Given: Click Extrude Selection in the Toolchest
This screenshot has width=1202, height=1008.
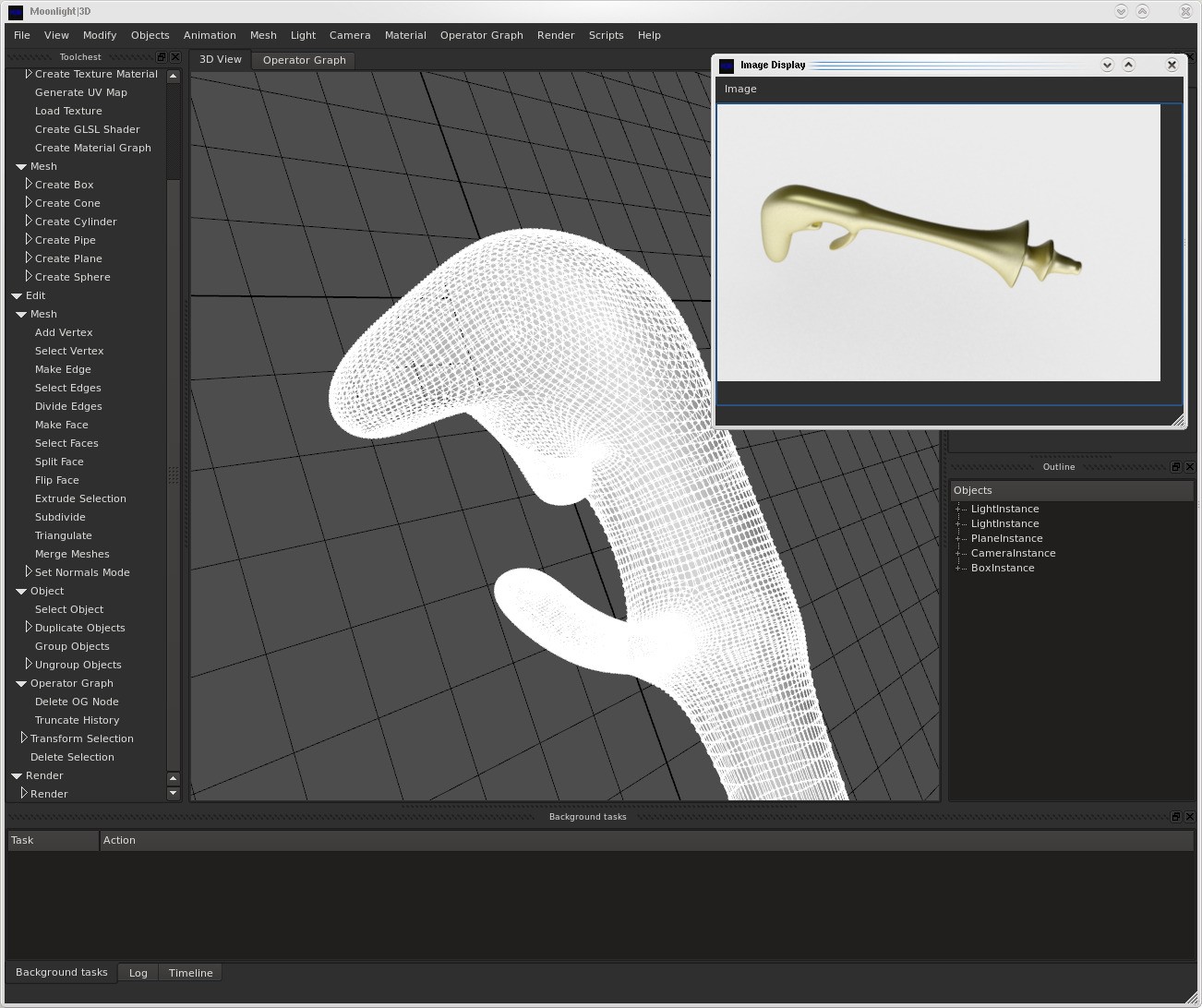Looking at the screenshot, I should [x=80, y=498].
